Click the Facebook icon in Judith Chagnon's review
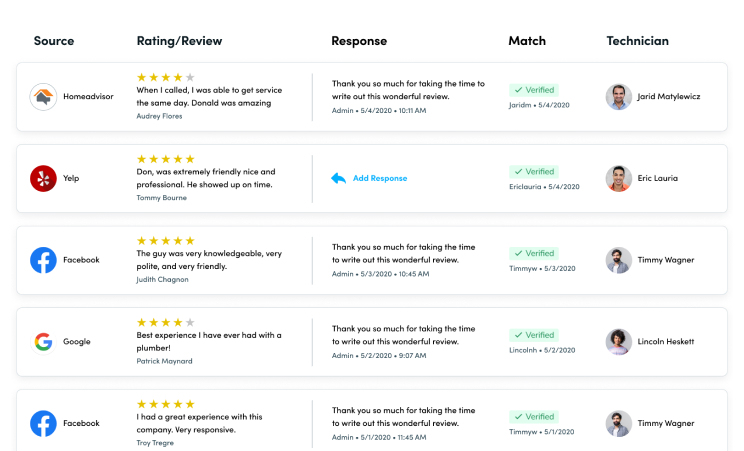Image resolution: width=744 pixels, height=451 pixels. (43, 260)
